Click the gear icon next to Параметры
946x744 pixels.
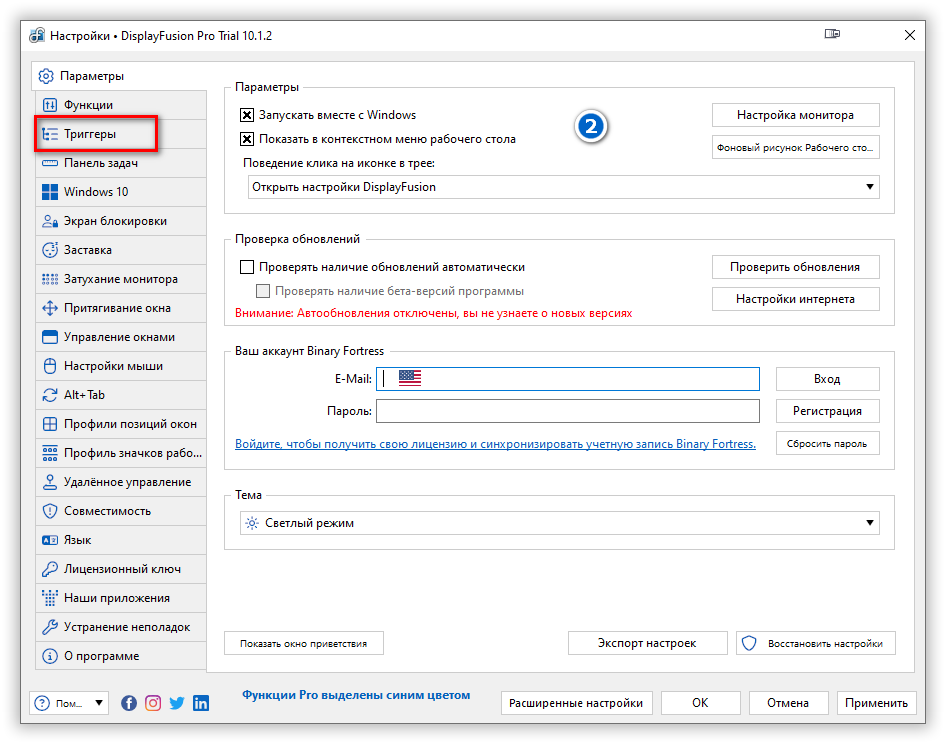pyautogui.click(x=46, y=76)
